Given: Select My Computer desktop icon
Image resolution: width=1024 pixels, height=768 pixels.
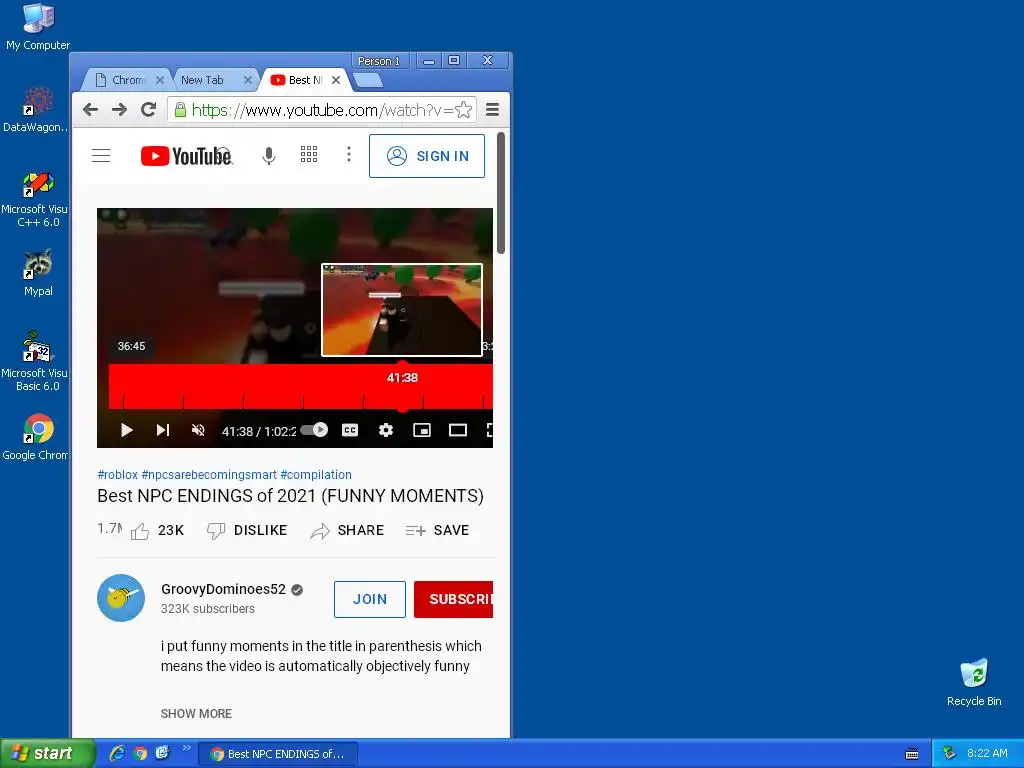Looking at the screenshot, I should [38, 26].
